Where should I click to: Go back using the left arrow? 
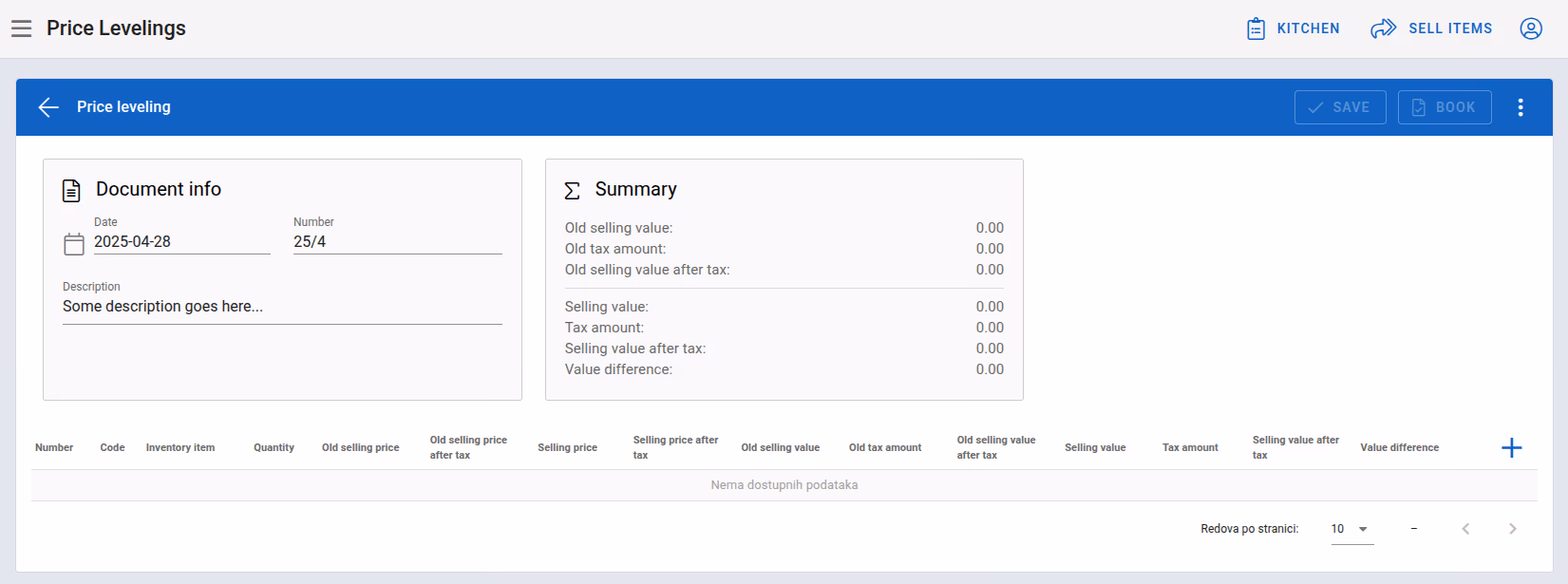[48, 107]
